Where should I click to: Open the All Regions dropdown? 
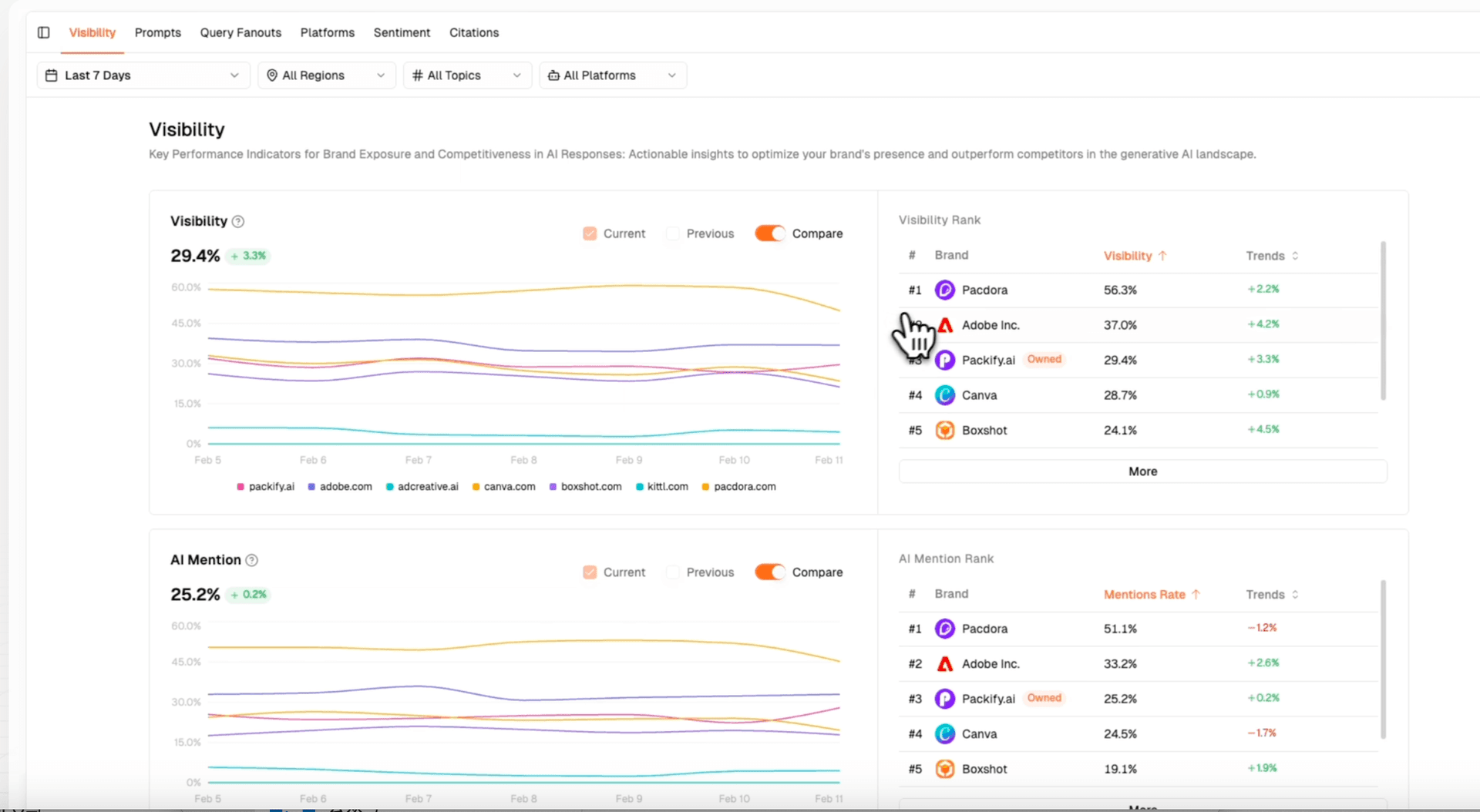326,75
